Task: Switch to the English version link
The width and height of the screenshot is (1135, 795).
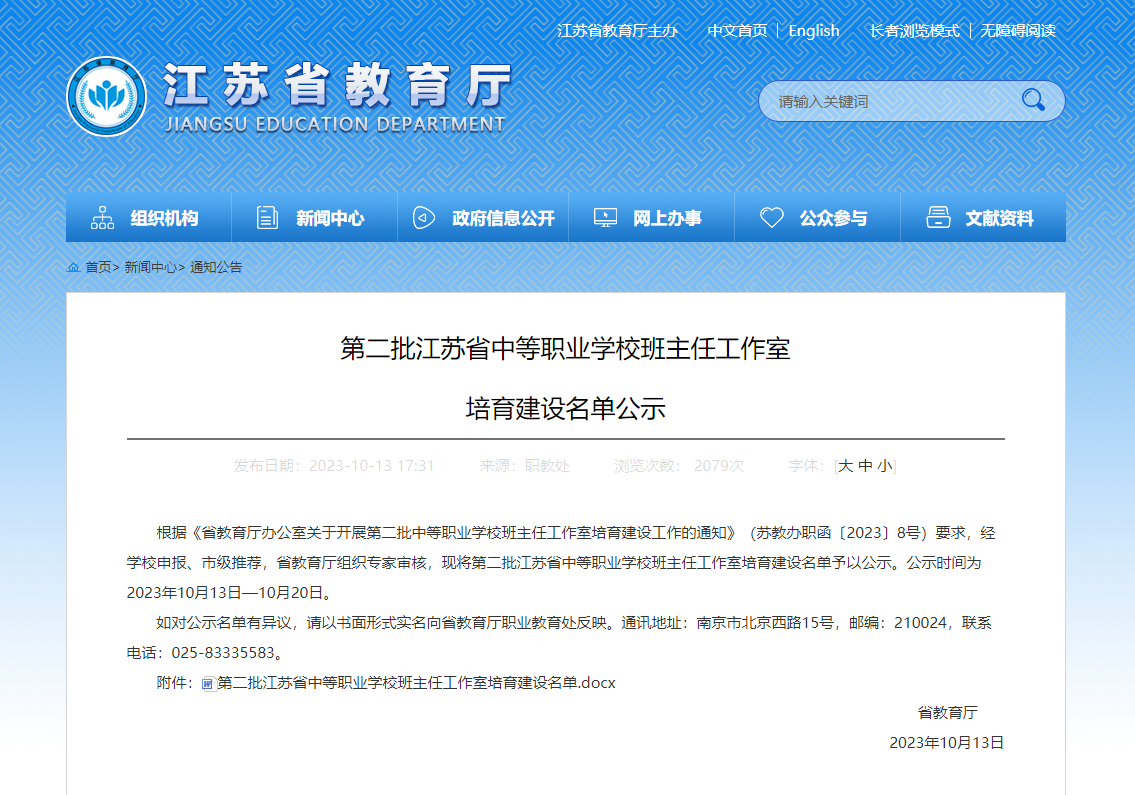Action: (x=813, y=31)
